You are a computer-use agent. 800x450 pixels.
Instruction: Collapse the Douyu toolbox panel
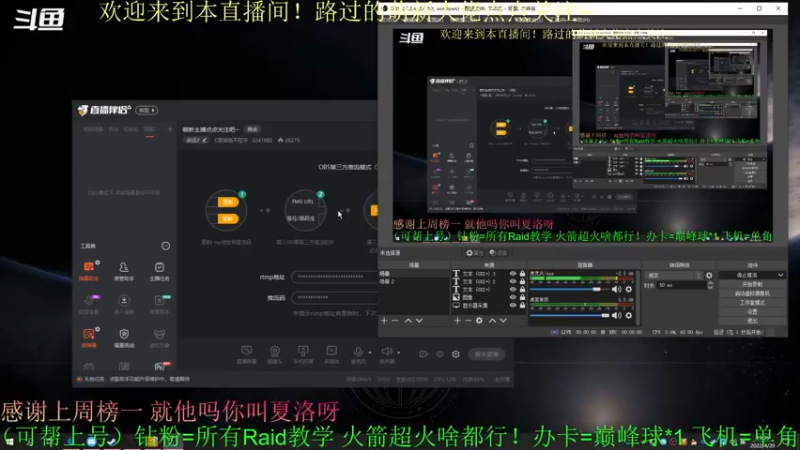166,246
